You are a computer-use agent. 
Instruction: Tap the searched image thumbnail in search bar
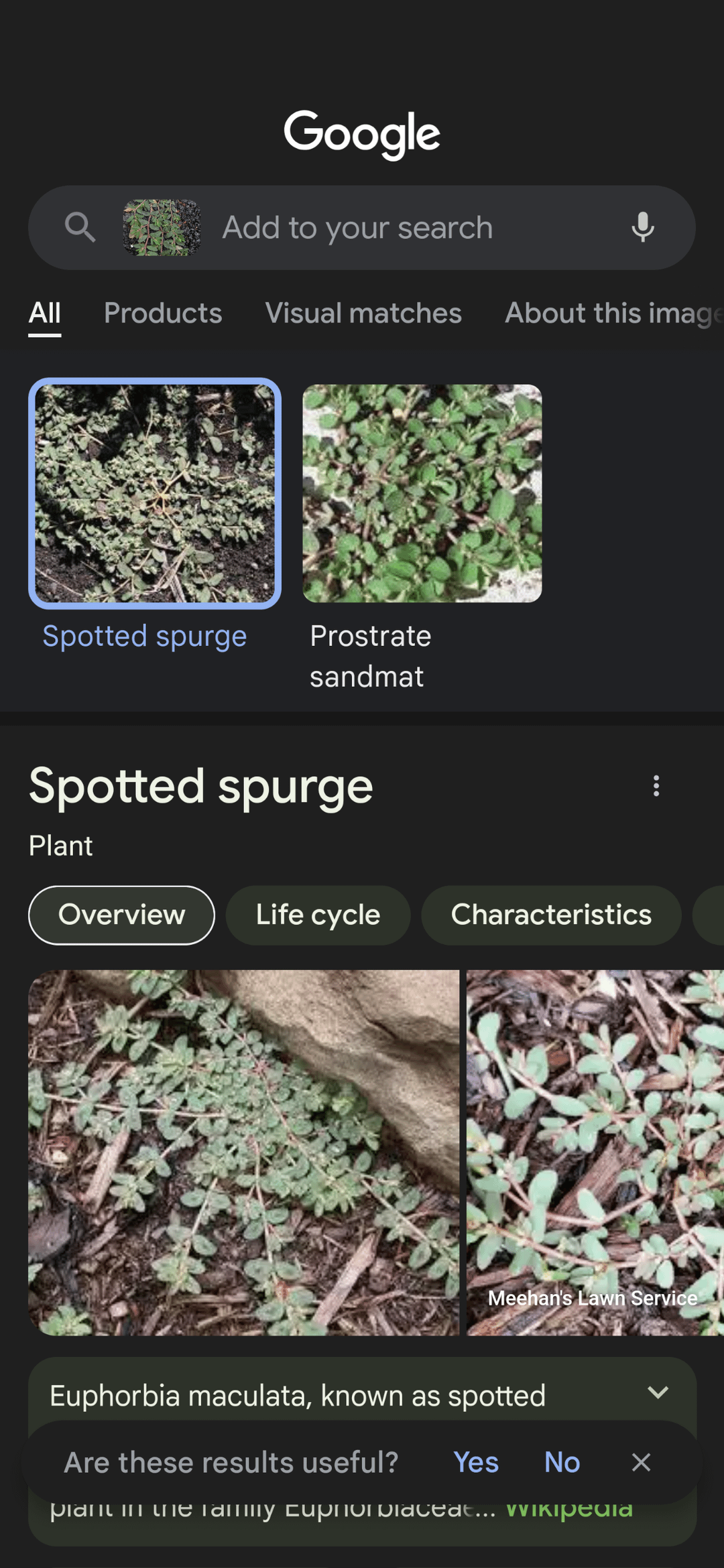(162, 227)
